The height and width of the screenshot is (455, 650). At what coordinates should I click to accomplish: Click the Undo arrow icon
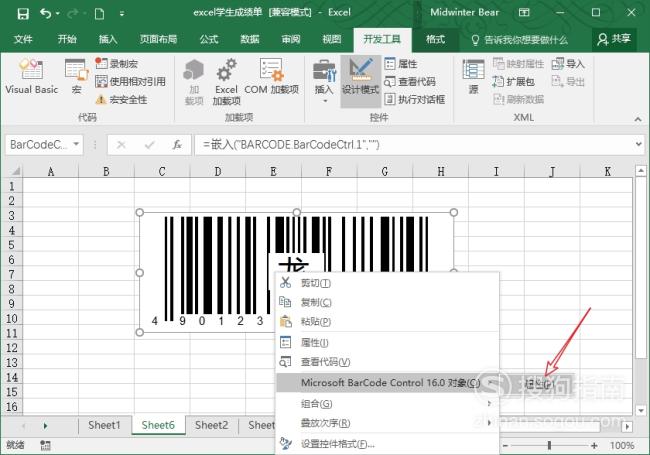tap(46, 14)
